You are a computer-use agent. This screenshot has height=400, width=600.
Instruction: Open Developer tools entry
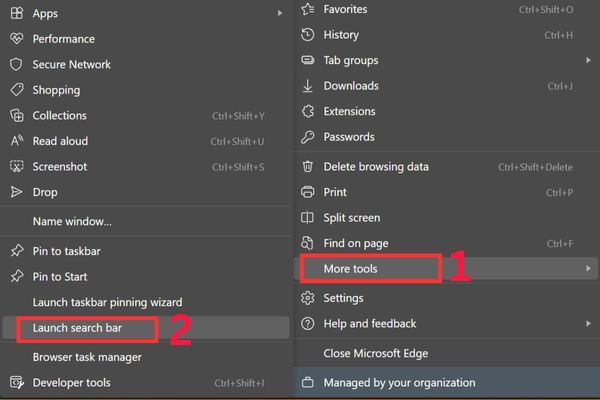(x=72, y=382)
